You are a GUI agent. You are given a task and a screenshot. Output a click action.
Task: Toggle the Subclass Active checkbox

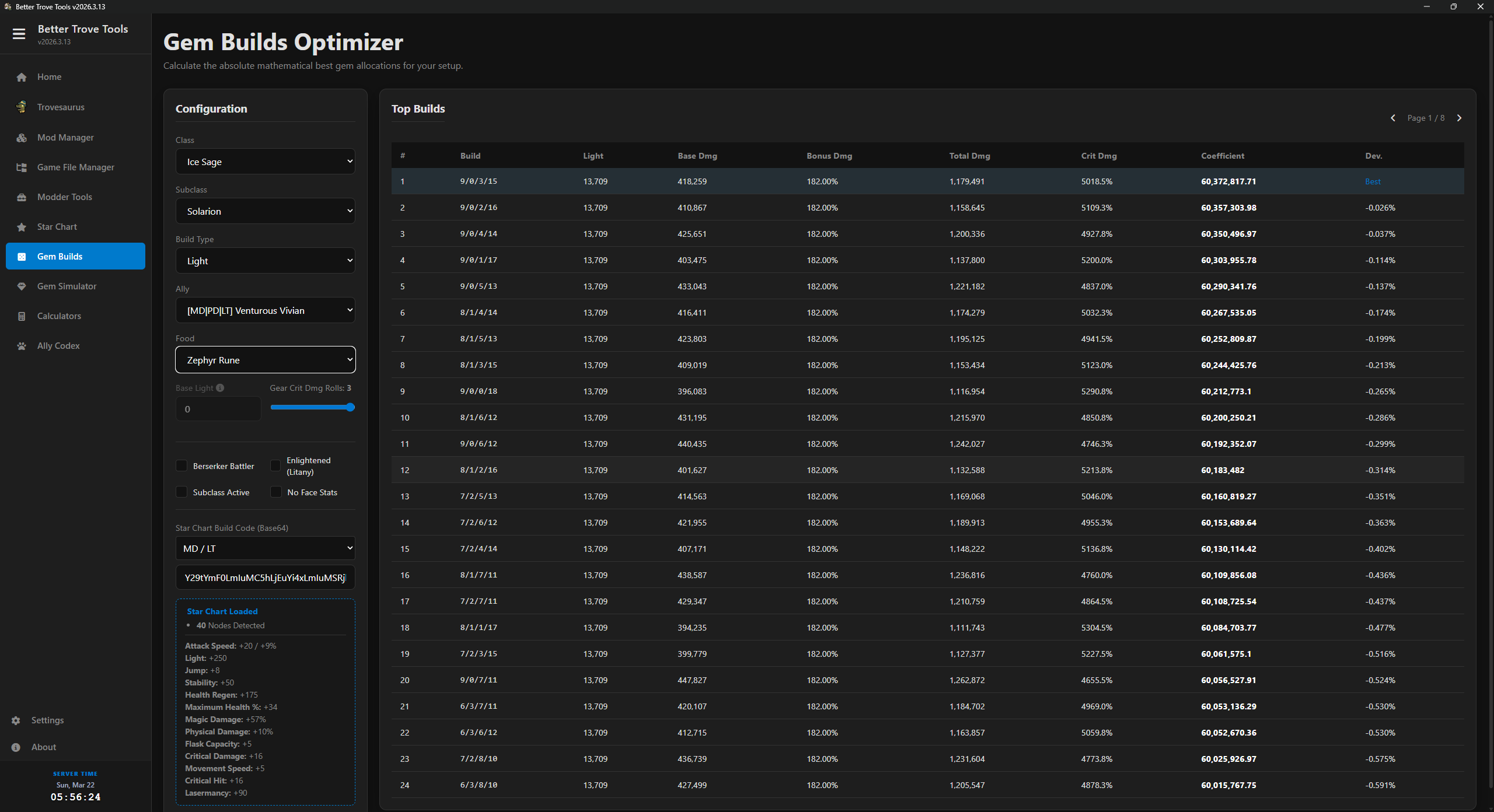point(182,492)
